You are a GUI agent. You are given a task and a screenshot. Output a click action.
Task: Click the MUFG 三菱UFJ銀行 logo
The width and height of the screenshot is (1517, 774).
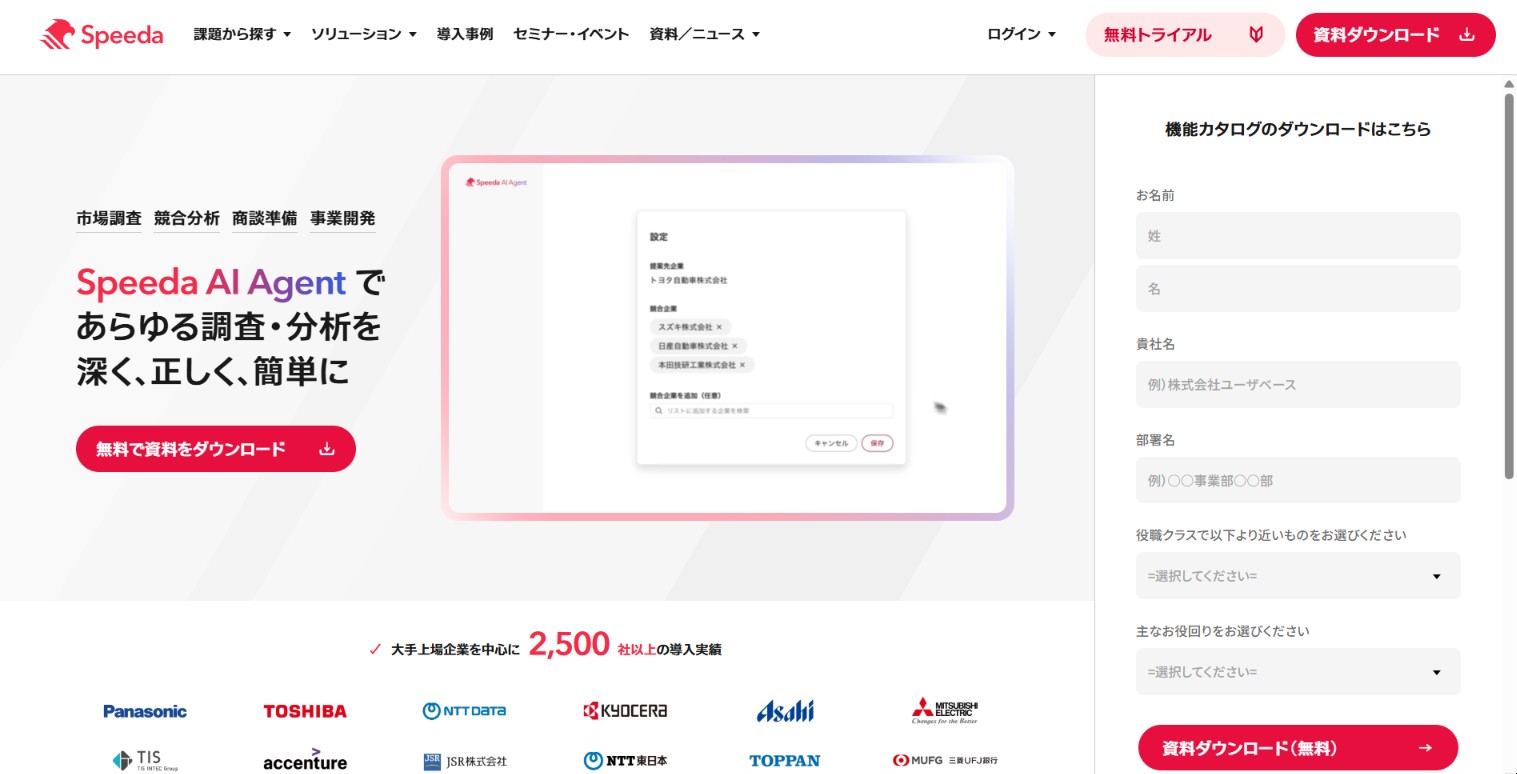[x=945, y=761]
